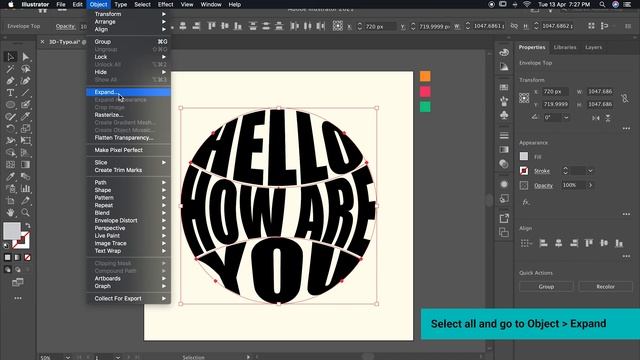Select the Ellipse tool
The width and height of the screenshot is (640, 360).
click(10, 105)
